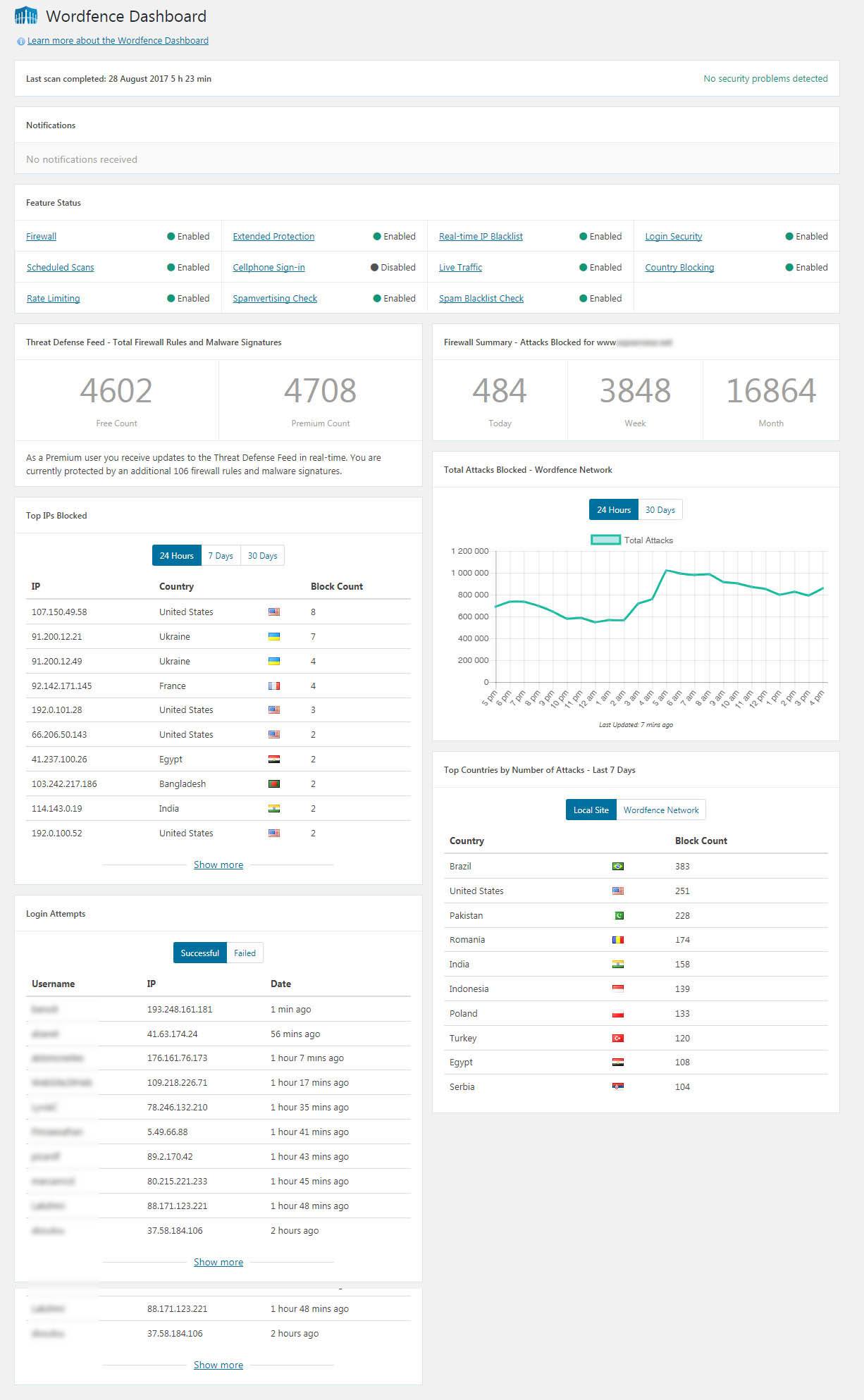Click the Bangladesh flag icon
The height and width of the screenshot is (1400, 864).
point(274,784)
